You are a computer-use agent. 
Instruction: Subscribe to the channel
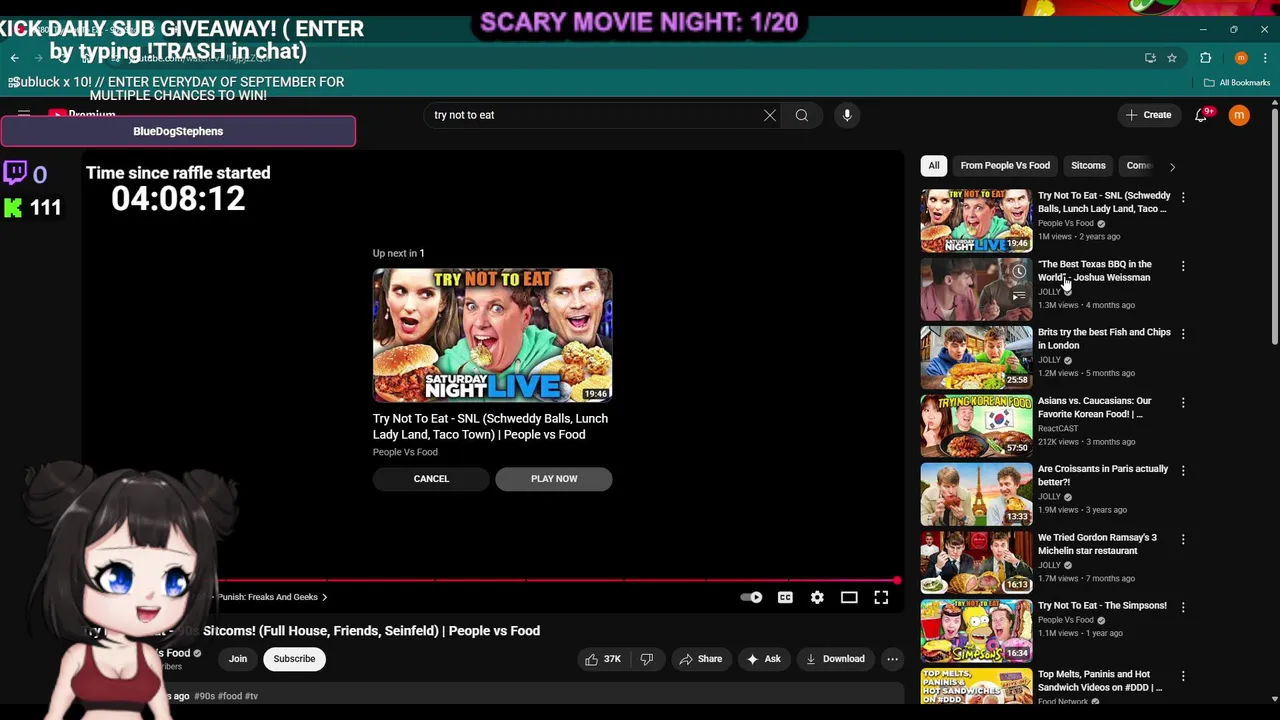pos(294,659)
